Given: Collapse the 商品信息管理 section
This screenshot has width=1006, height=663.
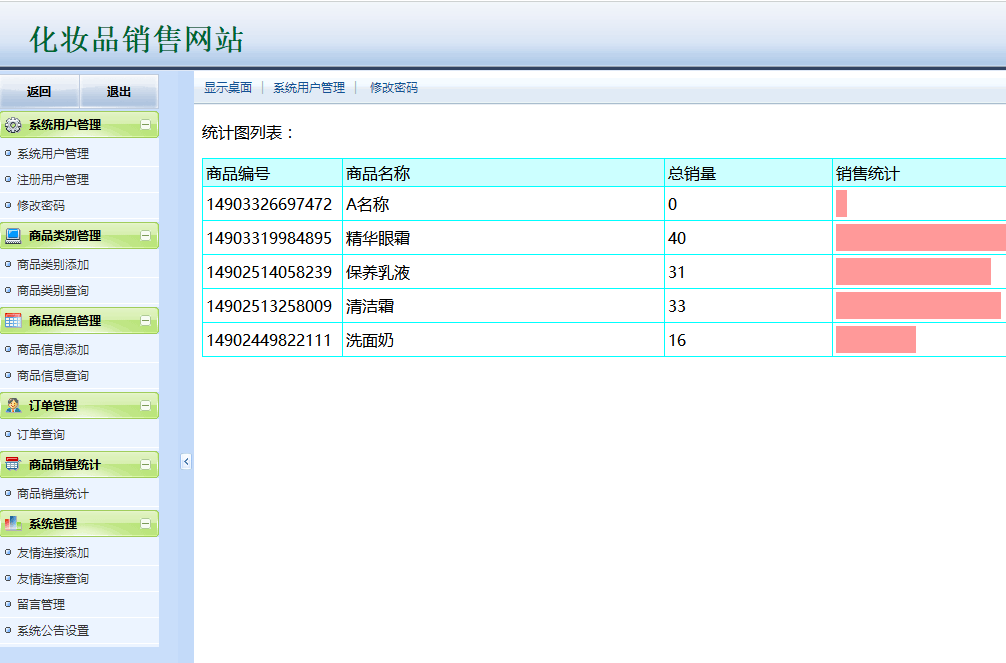Looking at the screenshot, I should (146, 320).
